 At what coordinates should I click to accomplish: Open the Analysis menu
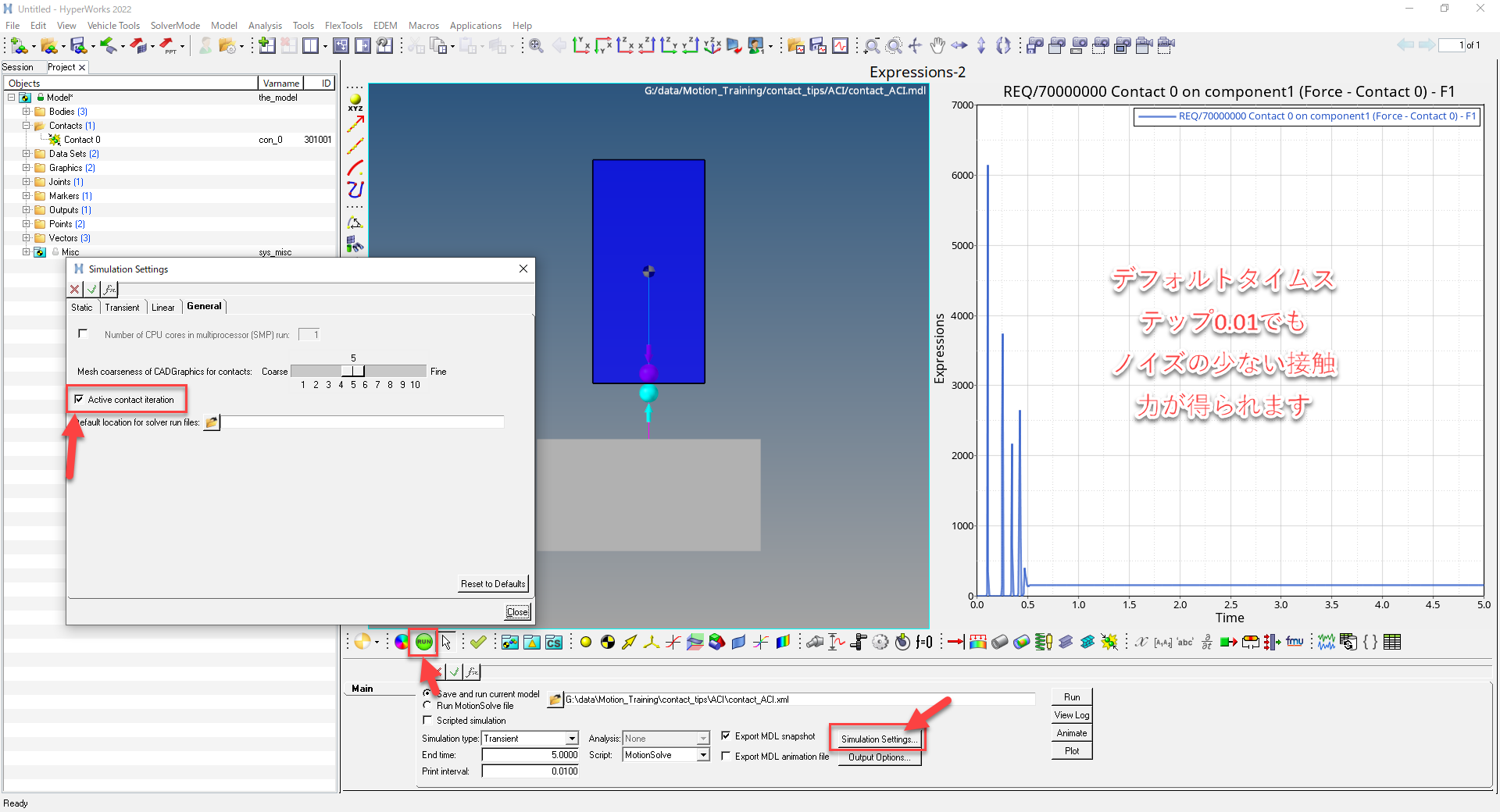[x=265, y=26]
